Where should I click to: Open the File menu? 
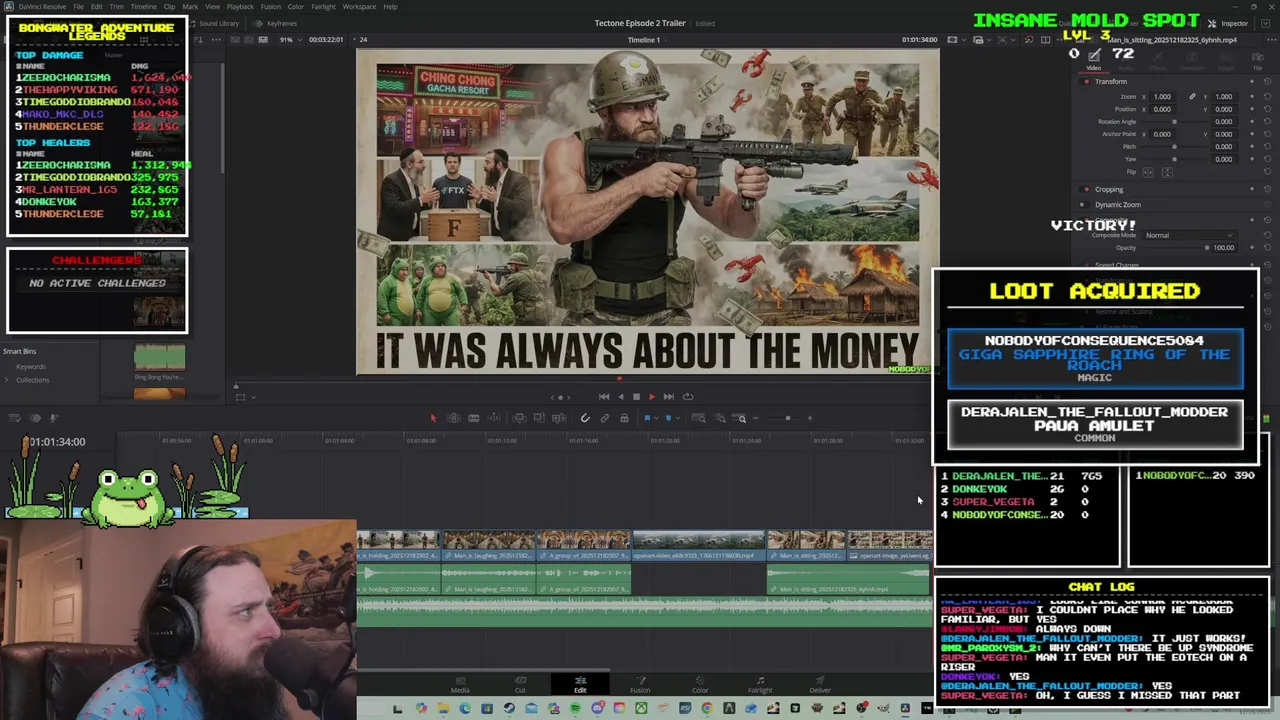tap(78, 6)
